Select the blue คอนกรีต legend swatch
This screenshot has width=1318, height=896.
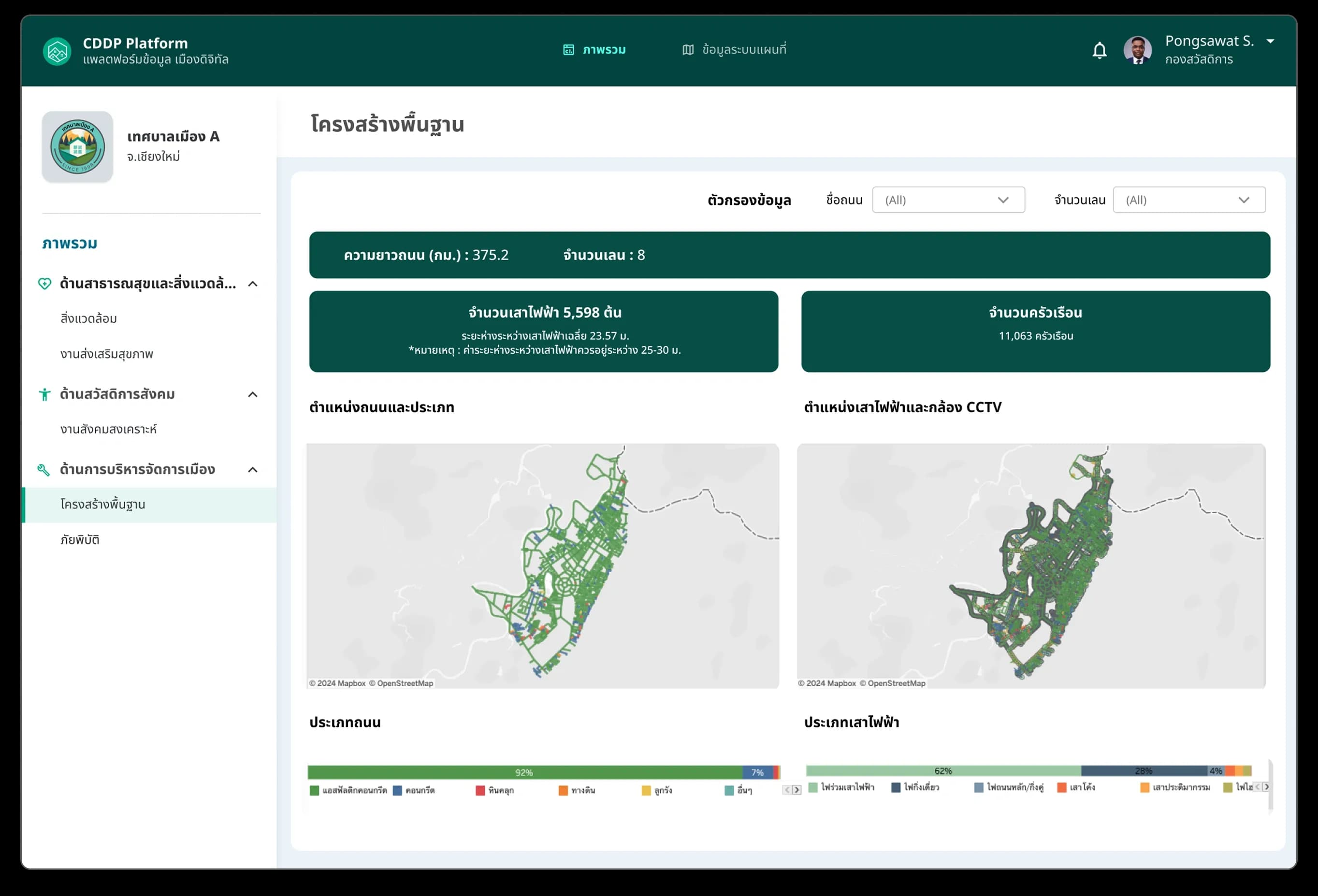(x=397, y=791)
